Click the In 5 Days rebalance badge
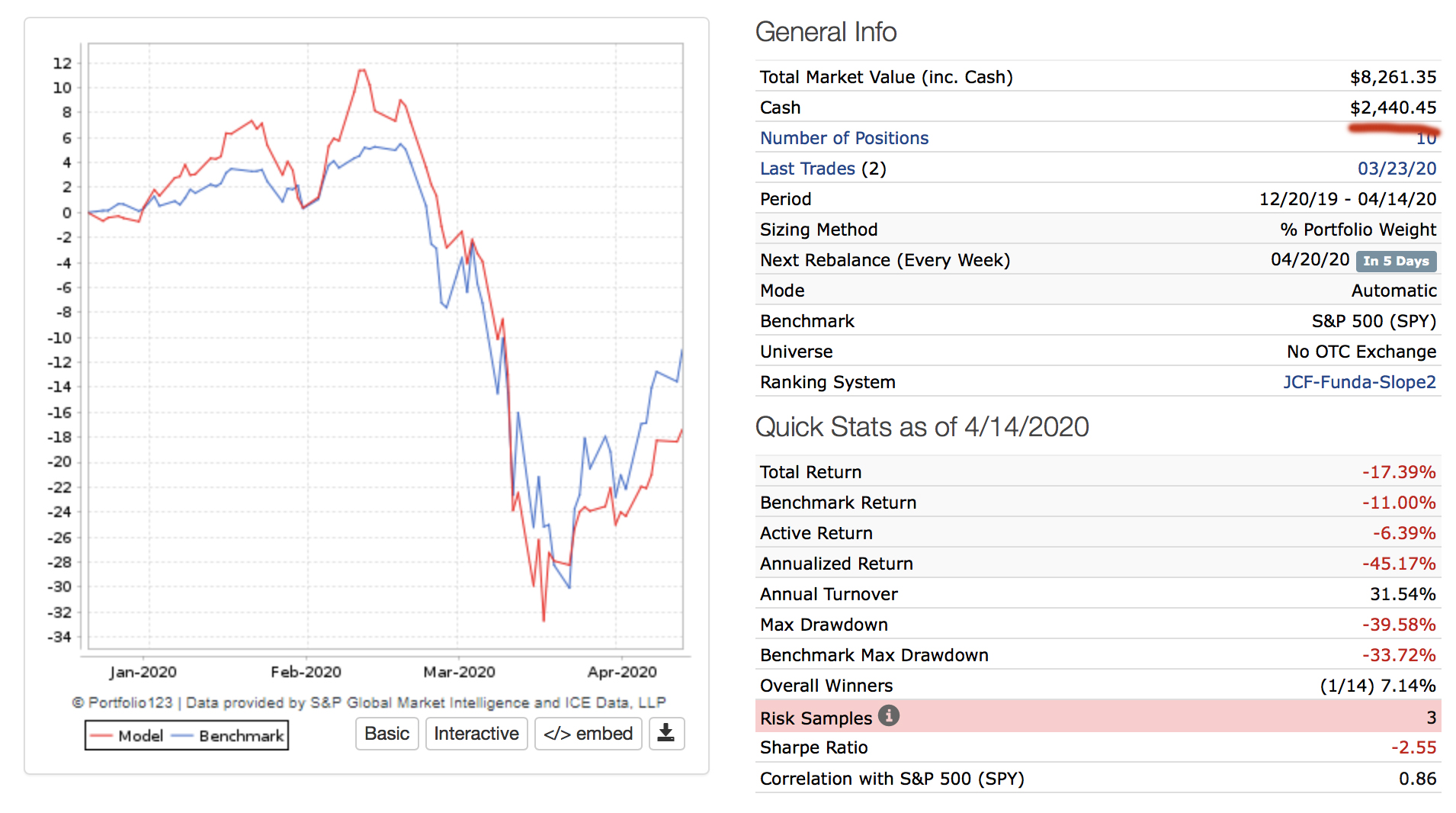Viewport: 1456px width, 813px height. click(x=1396, y=261)
